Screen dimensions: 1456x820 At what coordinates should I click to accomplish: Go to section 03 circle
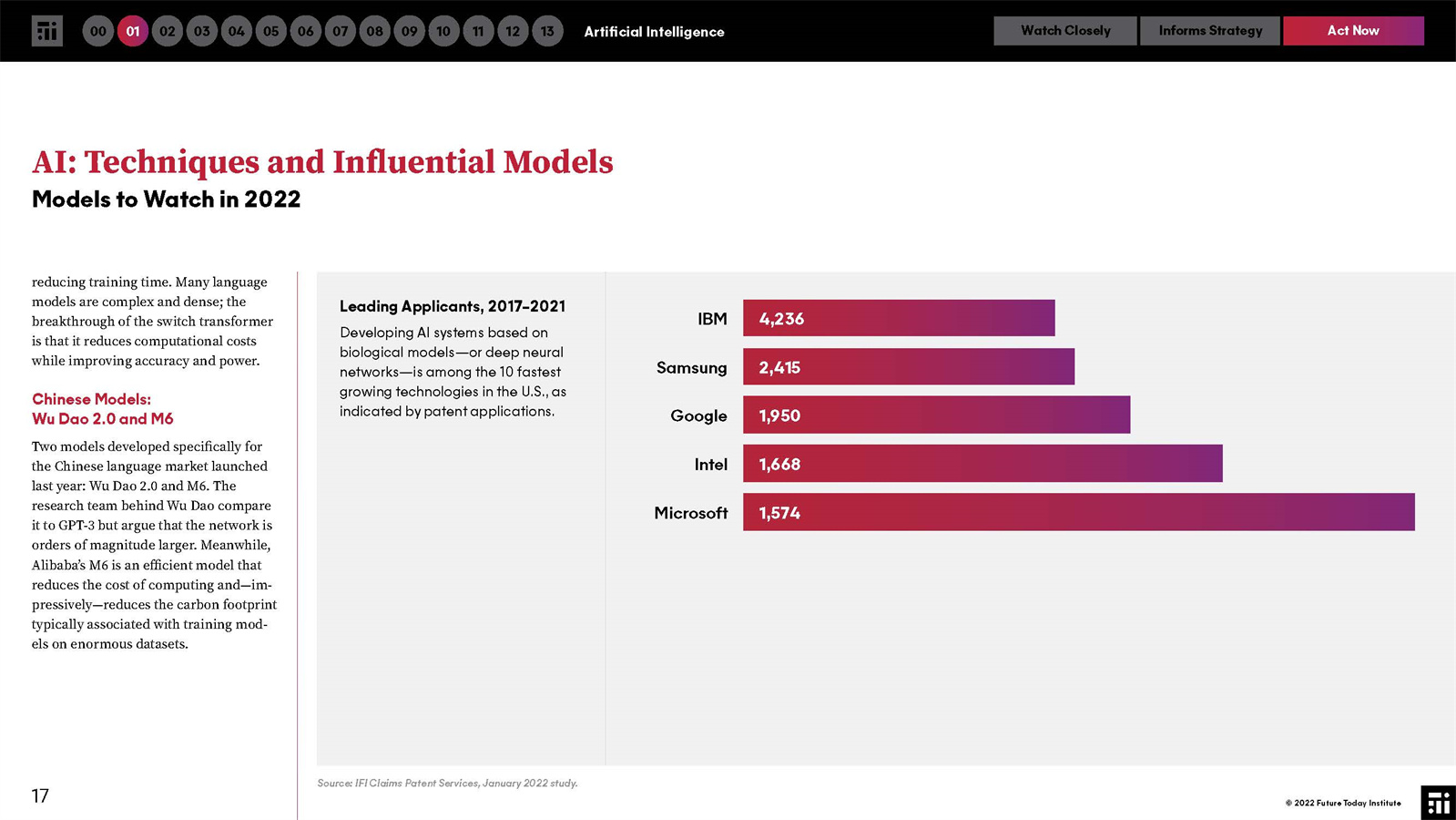coord(202,31)
